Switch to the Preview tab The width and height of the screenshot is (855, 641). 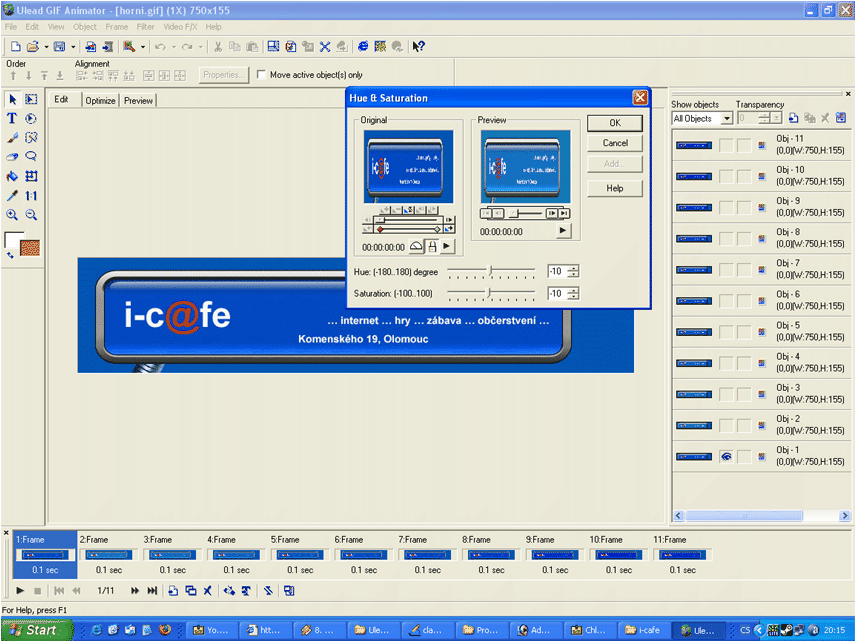(x=138, y=101)
